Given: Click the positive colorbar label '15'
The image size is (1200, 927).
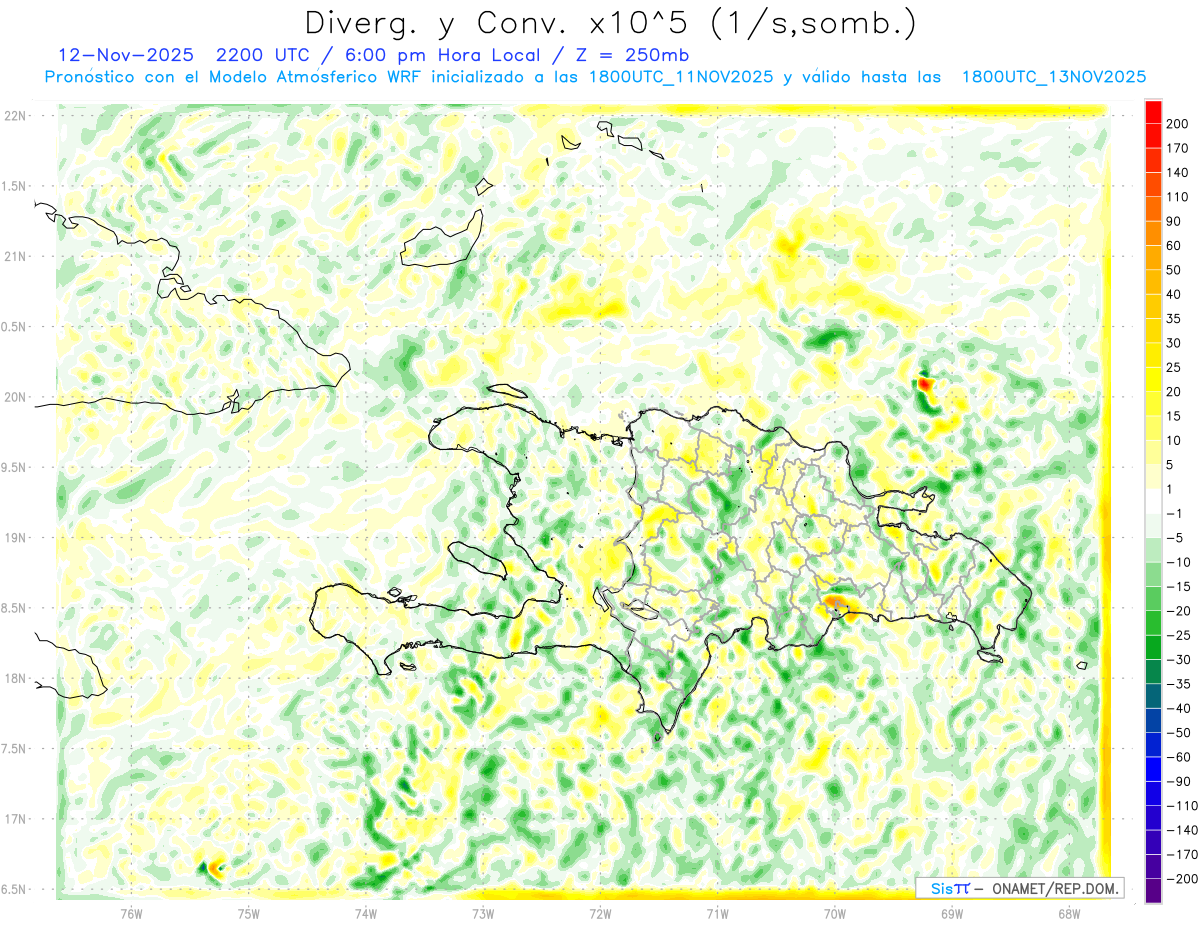Looking at the screenshot, I should coord(1175,416).
